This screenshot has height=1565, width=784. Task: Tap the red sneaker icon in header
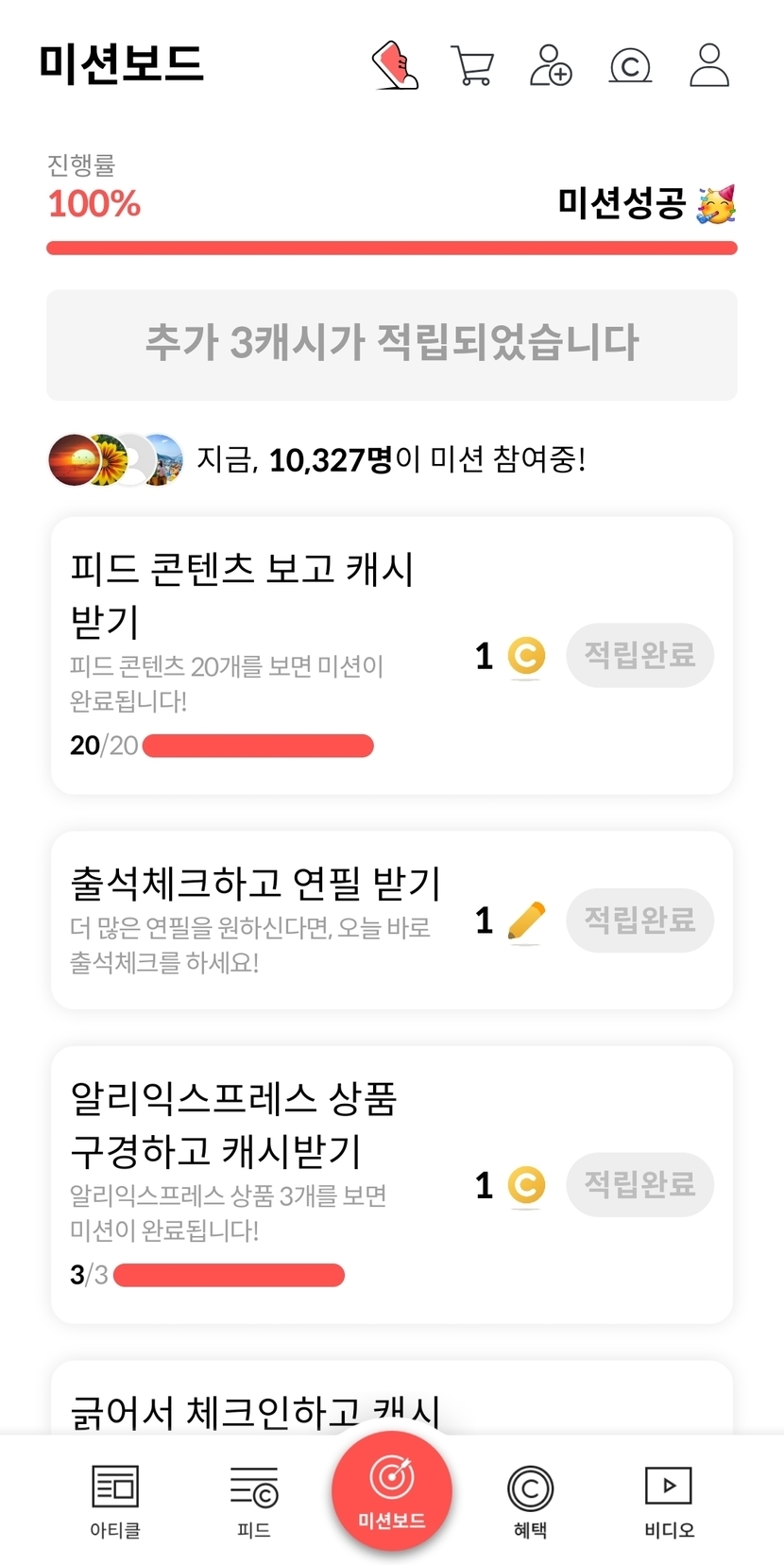[x=395, y=65]
